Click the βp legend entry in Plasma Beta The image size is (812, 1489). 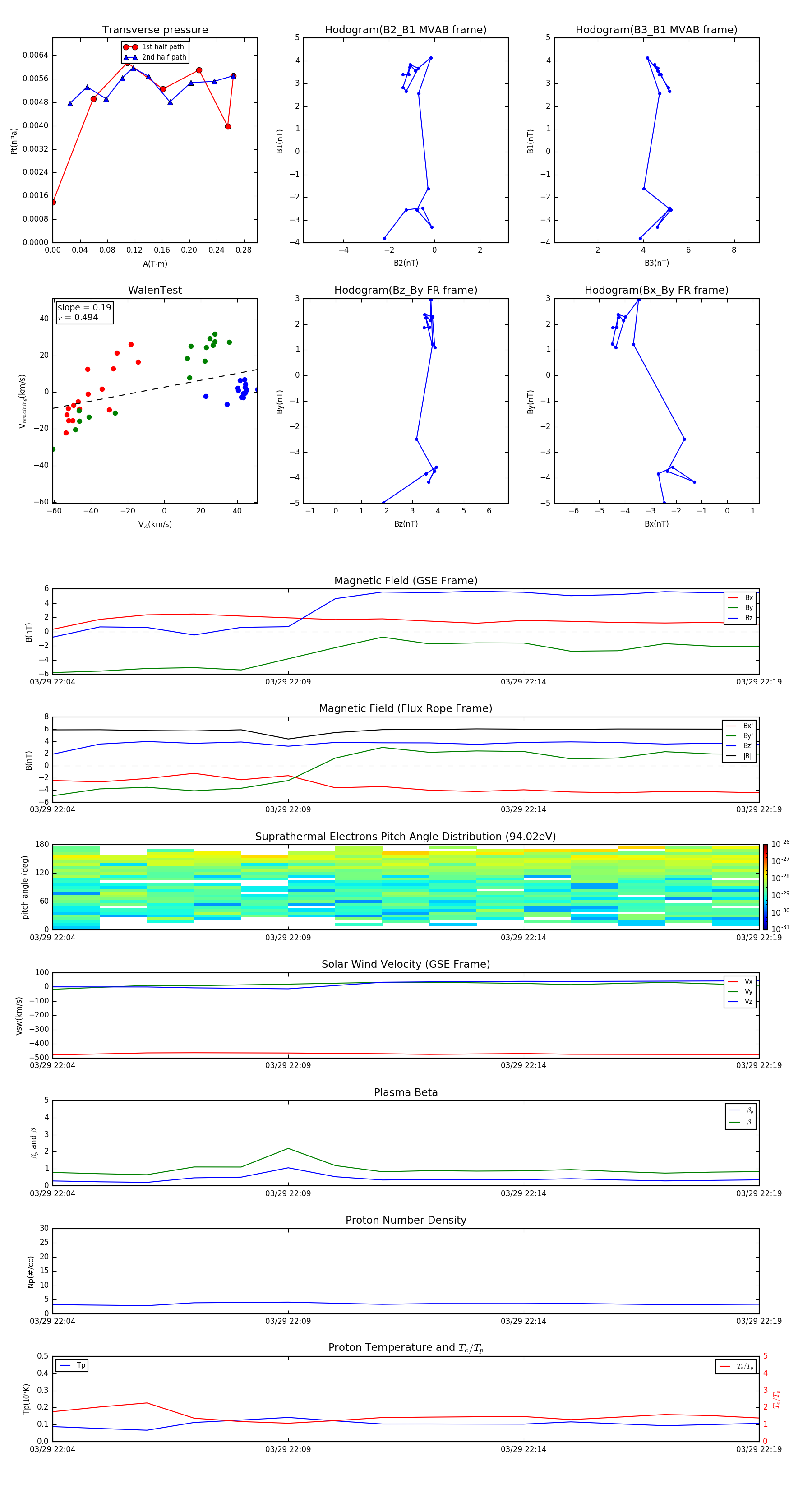coord(741,1110)
